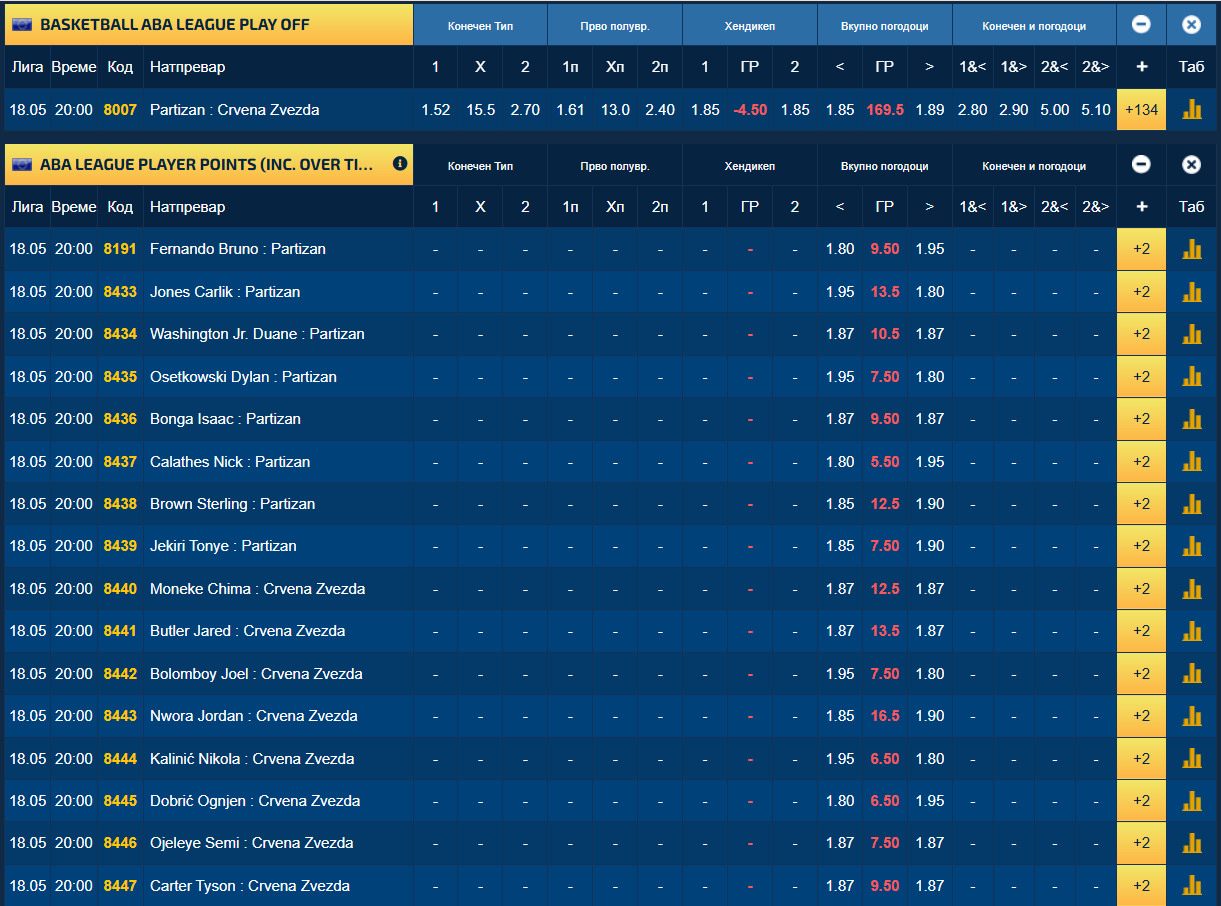The height and width of the screenshot is (906, 1221).
Task: Open stats chart icon for Fernando Bruno row
Action: [x=1192, y=249]
